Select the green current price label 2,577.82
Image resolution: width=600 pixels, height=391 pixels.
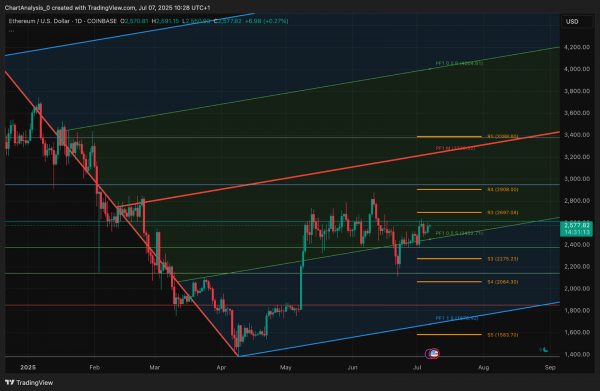[576, 229]
